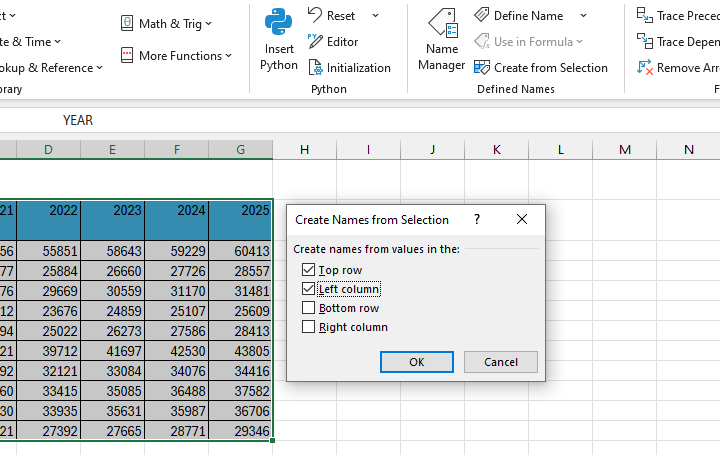
Task: Open help in Create Names dialog
Action: coord(477,219)
